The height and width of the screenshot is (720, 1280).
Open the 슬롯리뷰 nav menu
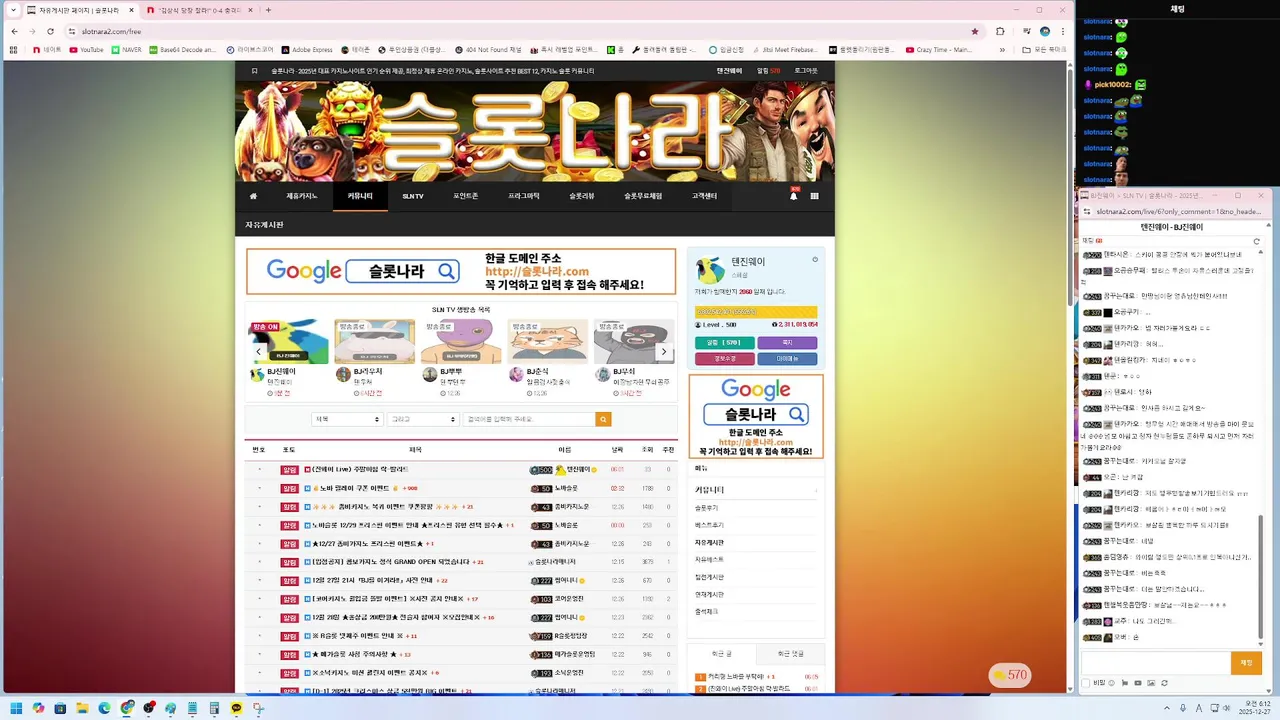click(582, 196)
